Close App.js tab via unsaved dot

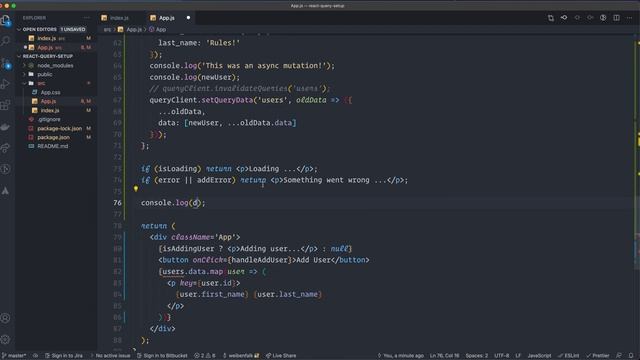tap(188, 18)
